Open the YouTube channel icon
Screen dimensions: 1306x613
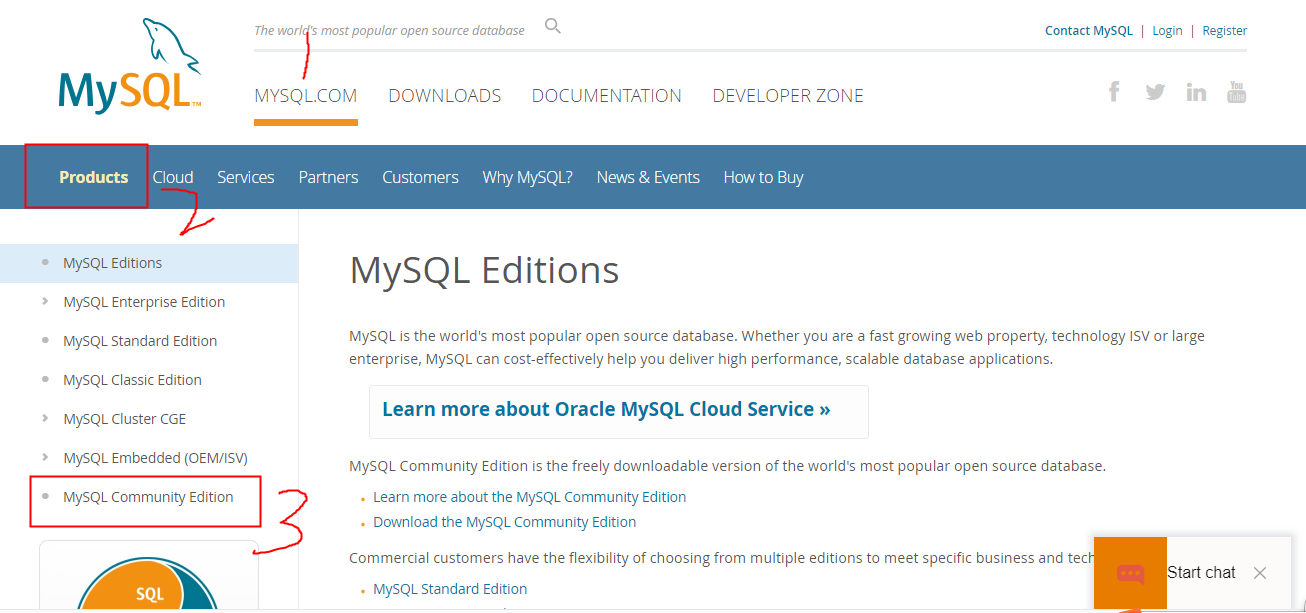[x=1237, y=91]
